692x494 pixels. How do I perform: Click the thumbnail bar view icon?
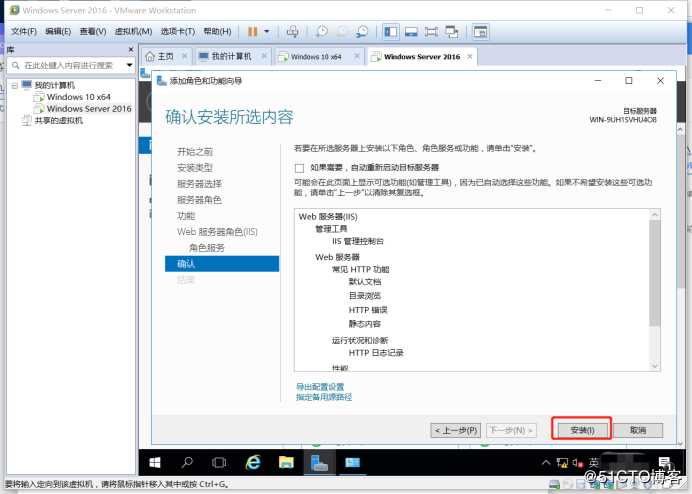pyautogui.click(x=411, y=32)
